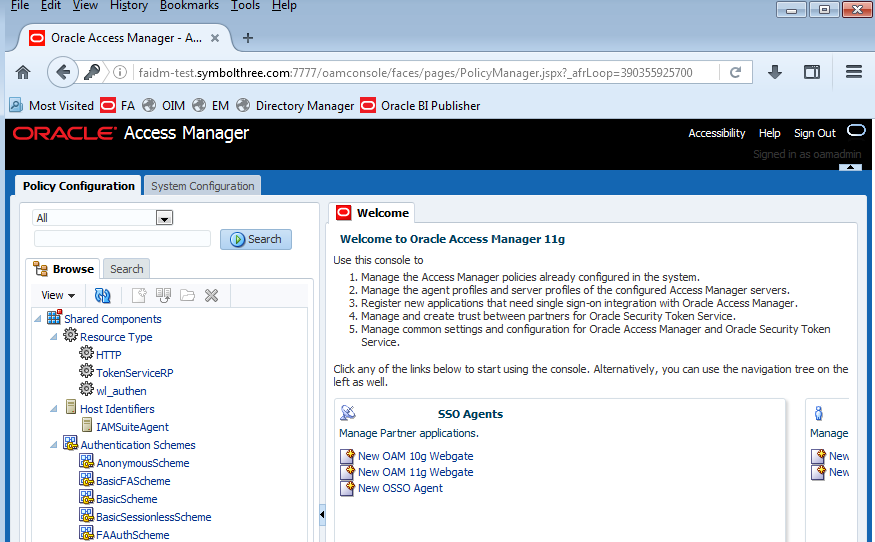Open the Firefox hamburger menu

(x=853, y=72)
